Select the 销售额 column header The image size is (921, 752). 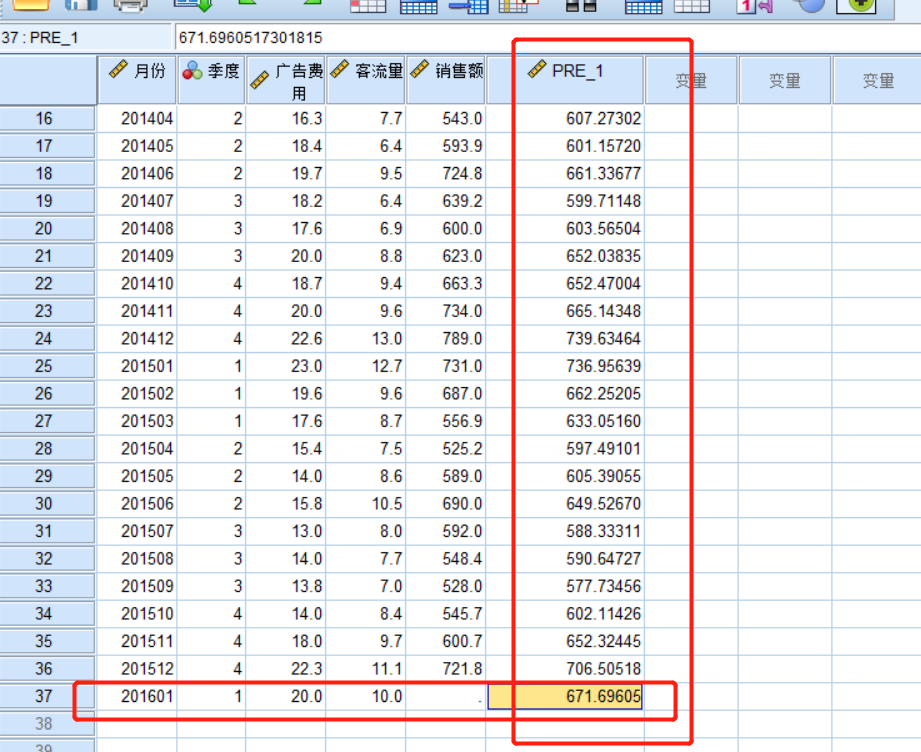tap(446, 80)
